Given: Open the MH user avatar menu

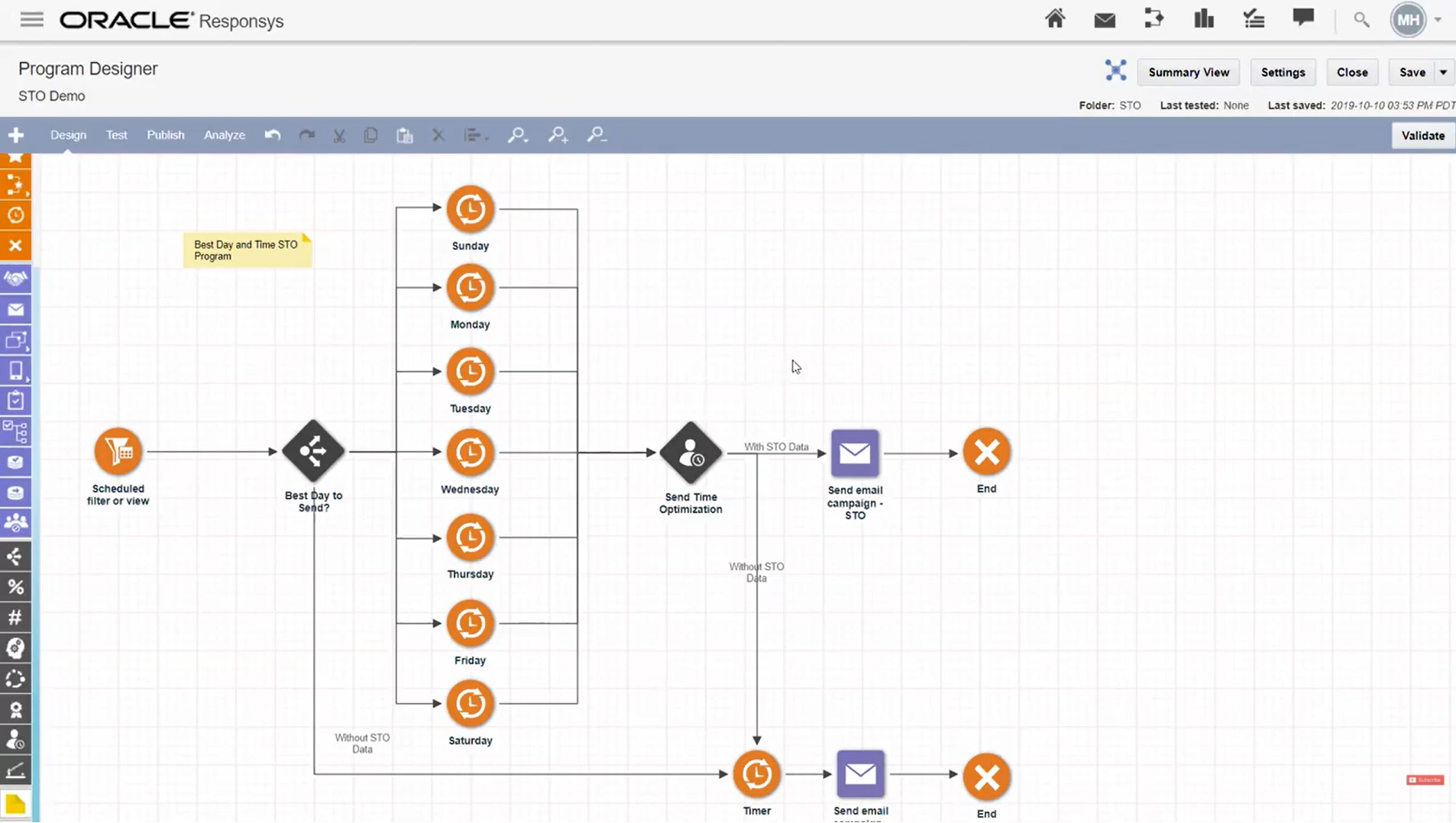Looking at the screenshot, I should point(1409,20).
